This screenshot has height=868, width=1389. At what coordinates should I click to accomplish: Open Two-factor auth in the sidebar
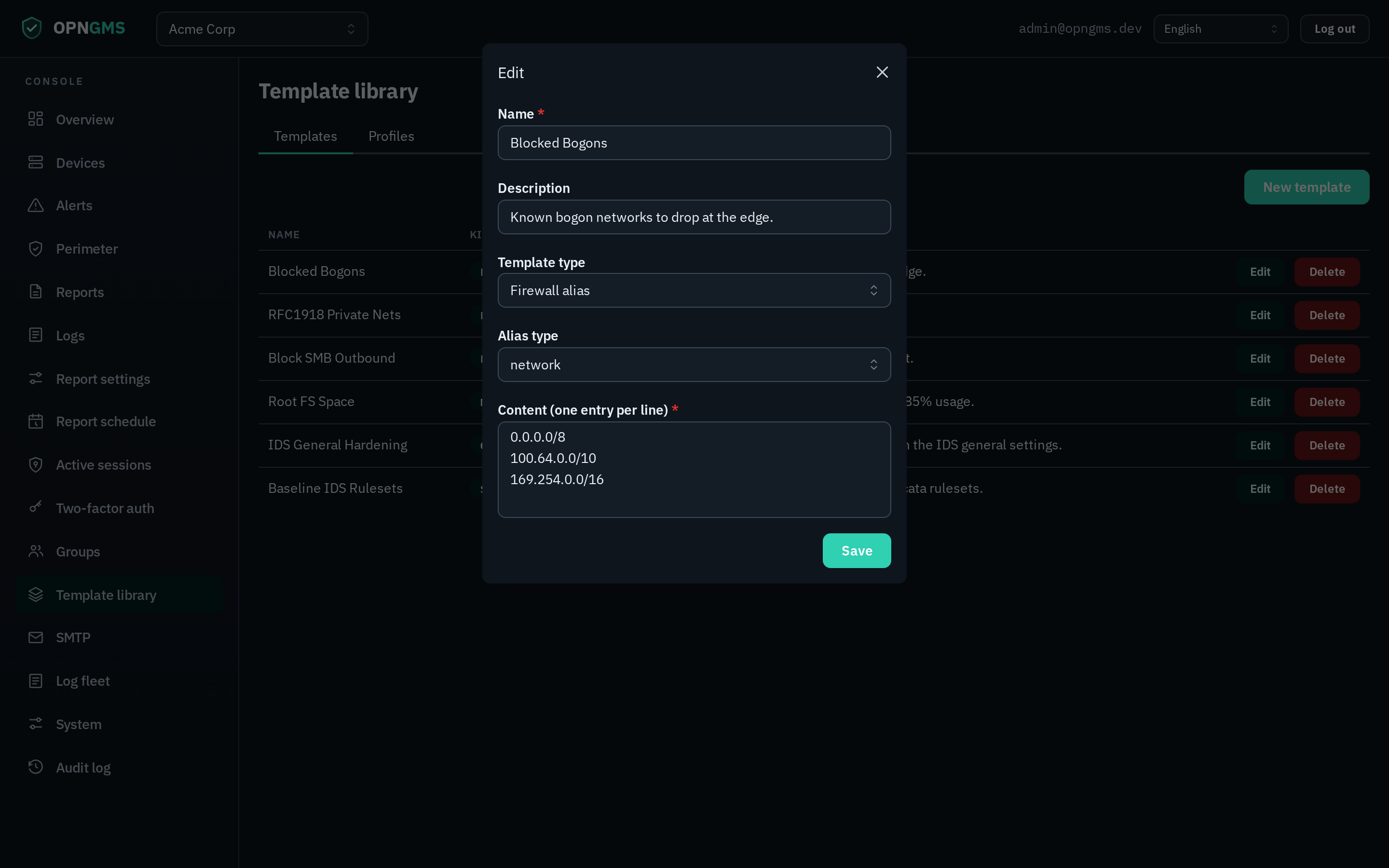pos(120,509)
